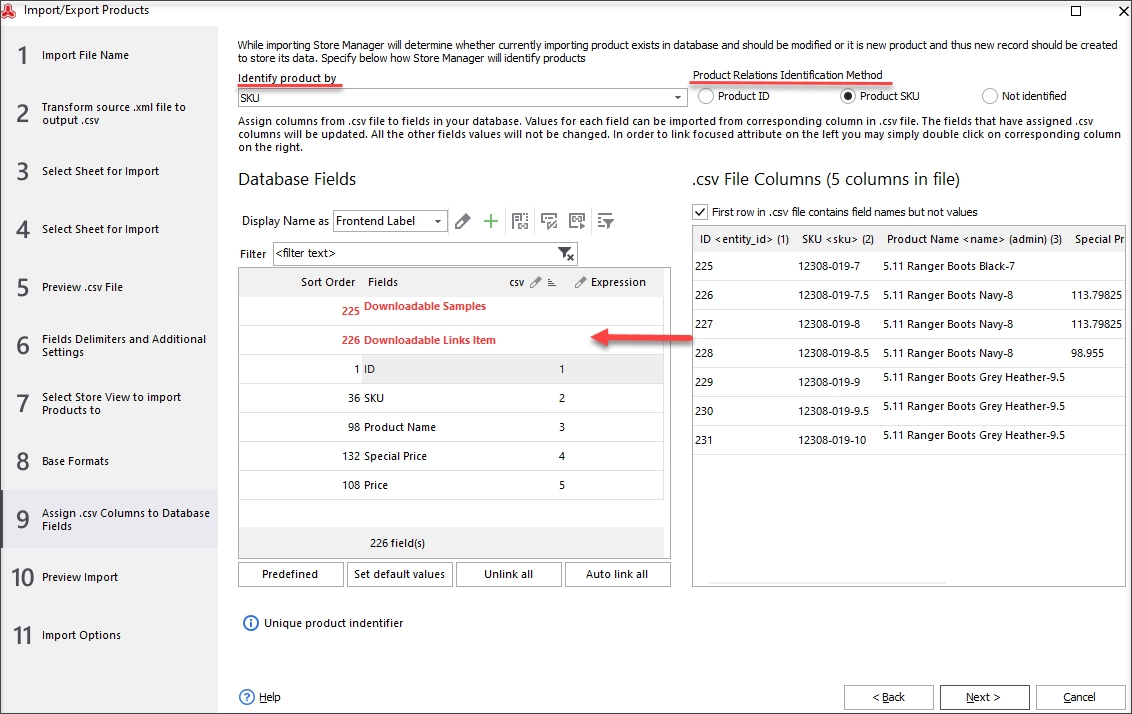This screenshot has width=1132, height=714.
Task: Click the filter-edited-fields toolbar icon
Action: point(549,221)
